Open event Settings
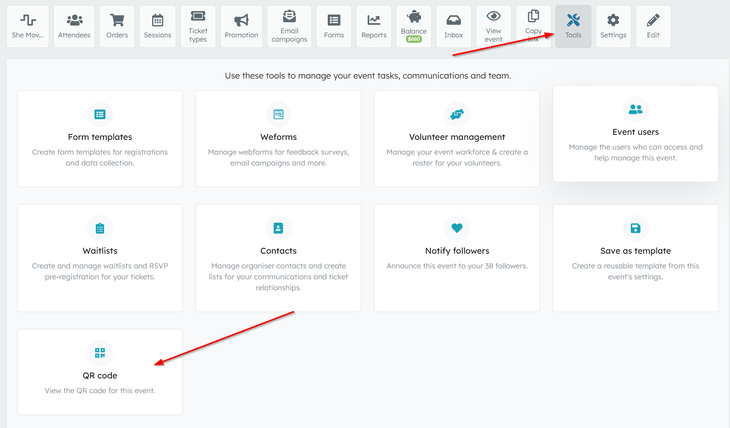This screenshot has width=730, height=428. pos(613,26)
